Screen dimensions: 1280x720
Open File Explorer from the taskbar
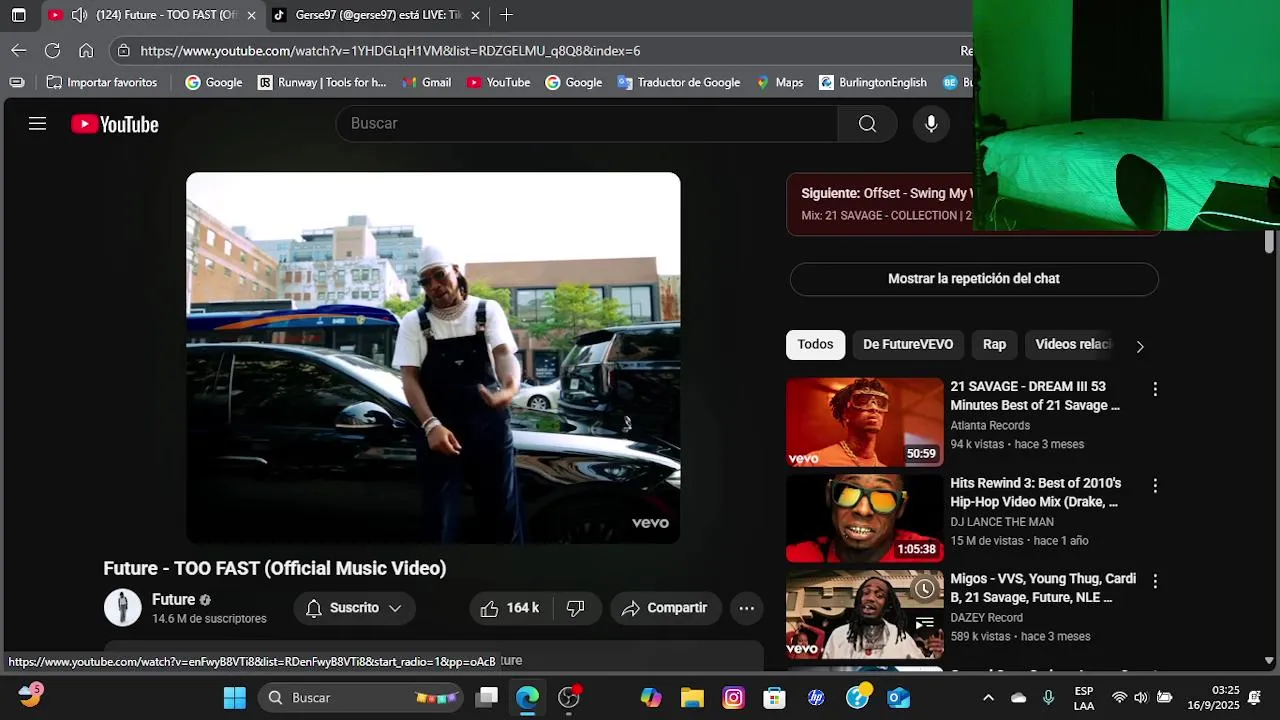692,698
